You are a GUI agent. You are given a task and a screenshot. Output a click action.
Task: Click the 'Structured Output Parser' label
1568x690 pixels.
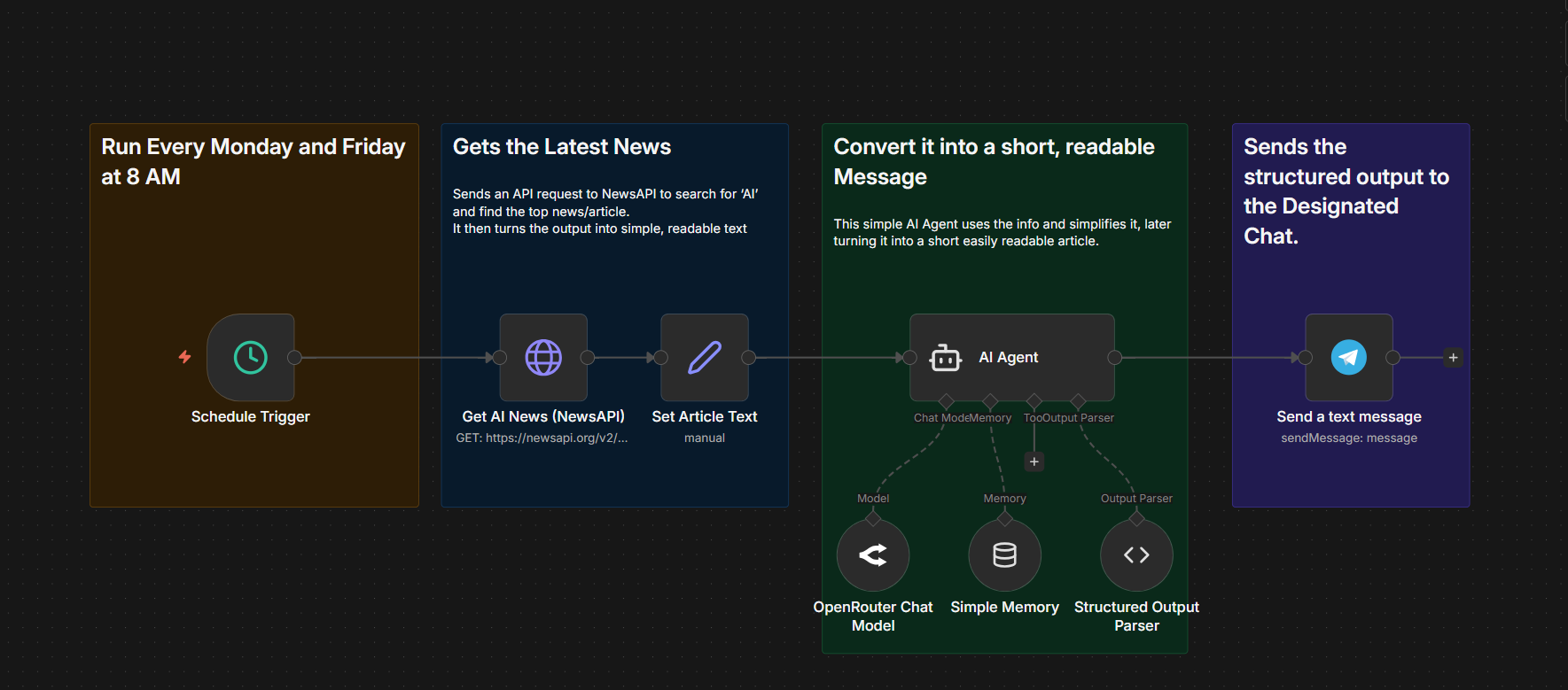pos(1136,616)
